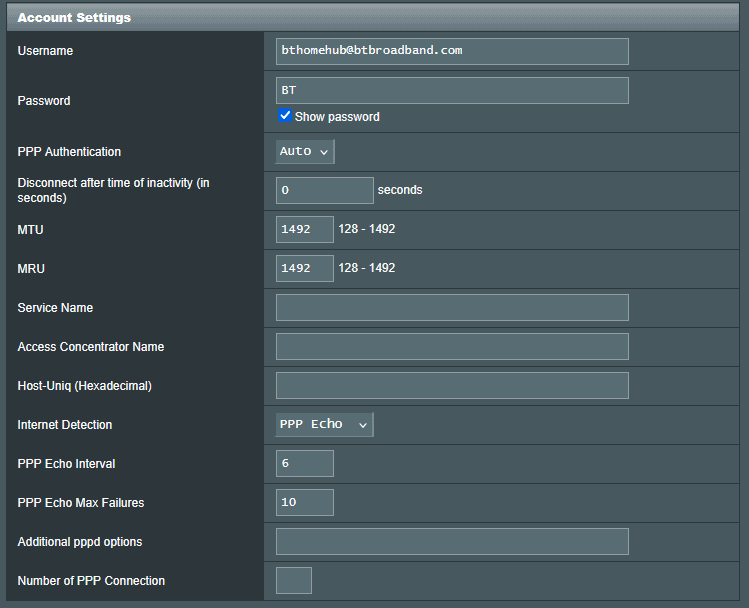
Task: Uncheck the Show password checkbox
Action: tap(285, 116)
